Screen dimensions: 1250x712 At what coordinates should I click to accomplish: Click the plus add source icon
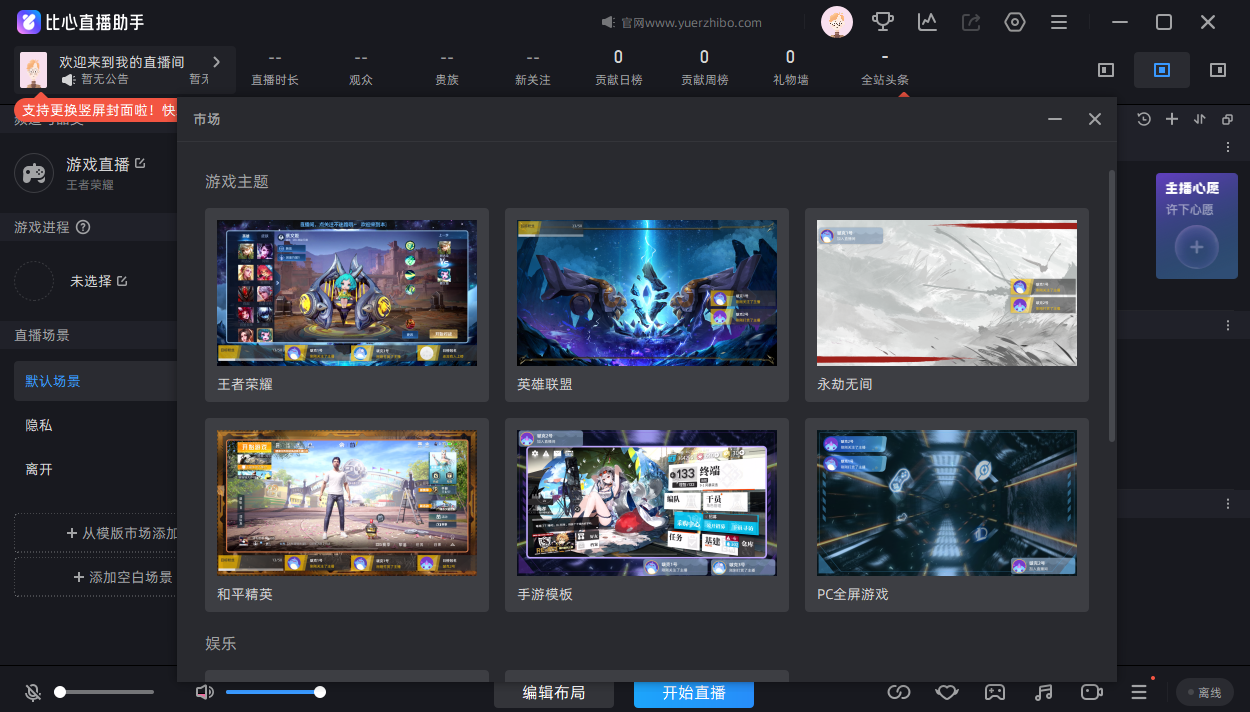(x=1172, y=119)
